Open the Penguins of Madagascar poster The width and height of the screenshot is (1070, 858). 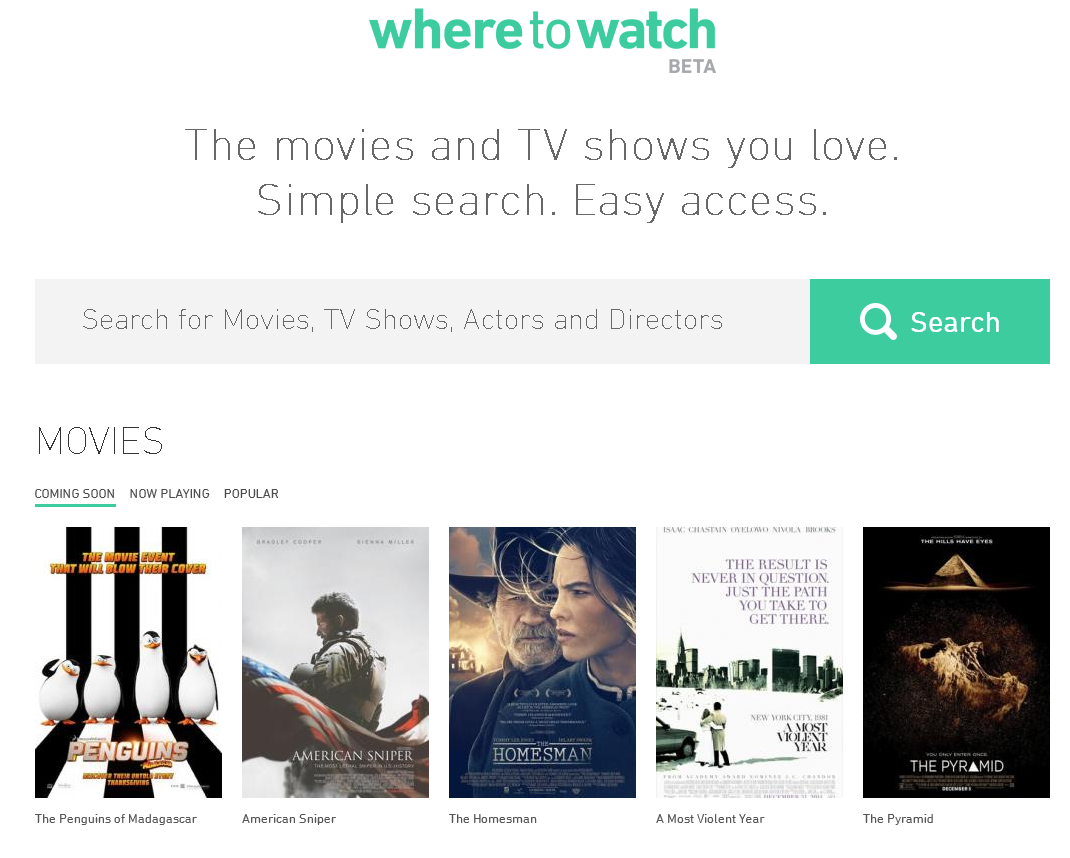click(x=128, y=662)
